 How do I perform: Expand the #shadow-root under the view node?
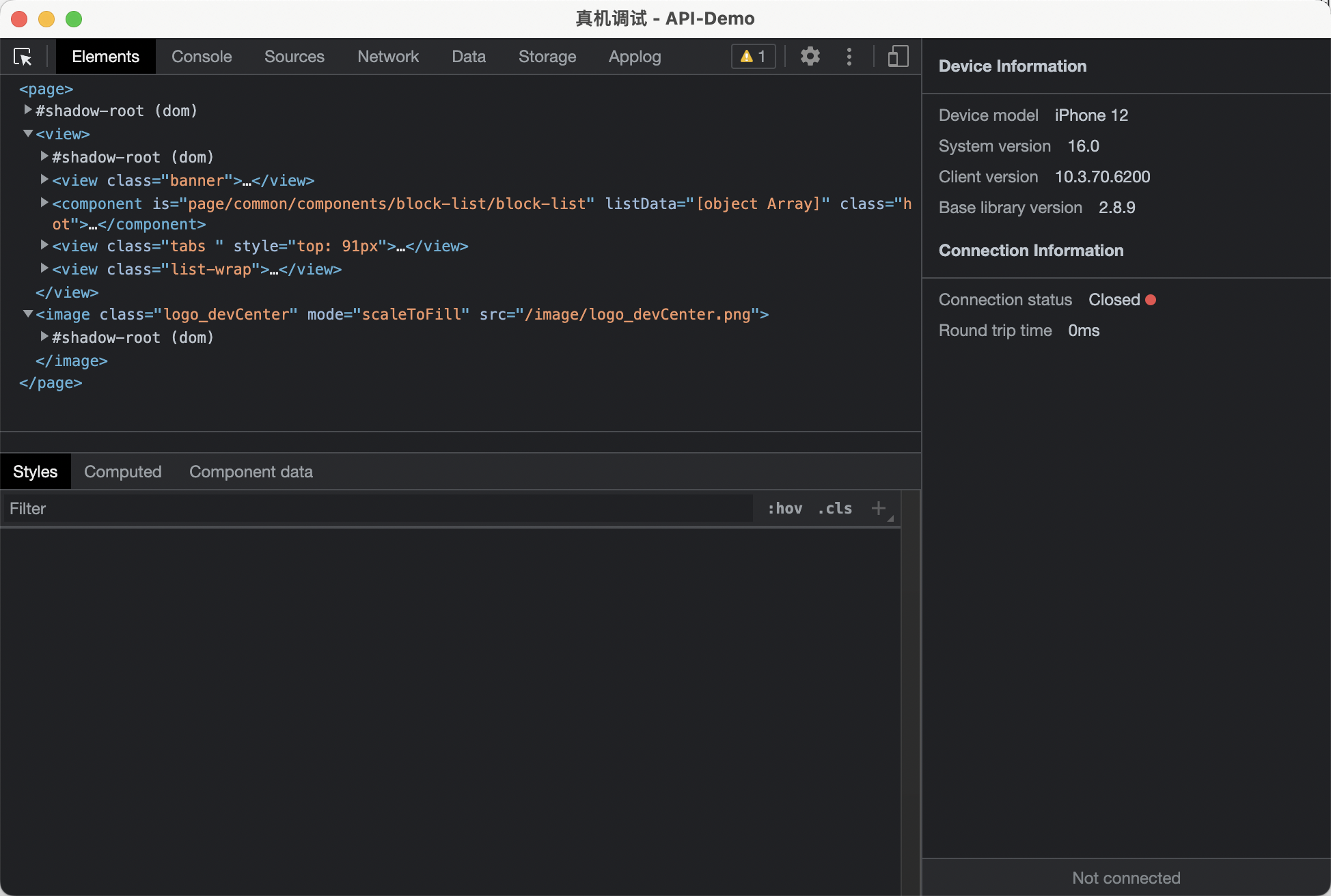tap(44, 156)
